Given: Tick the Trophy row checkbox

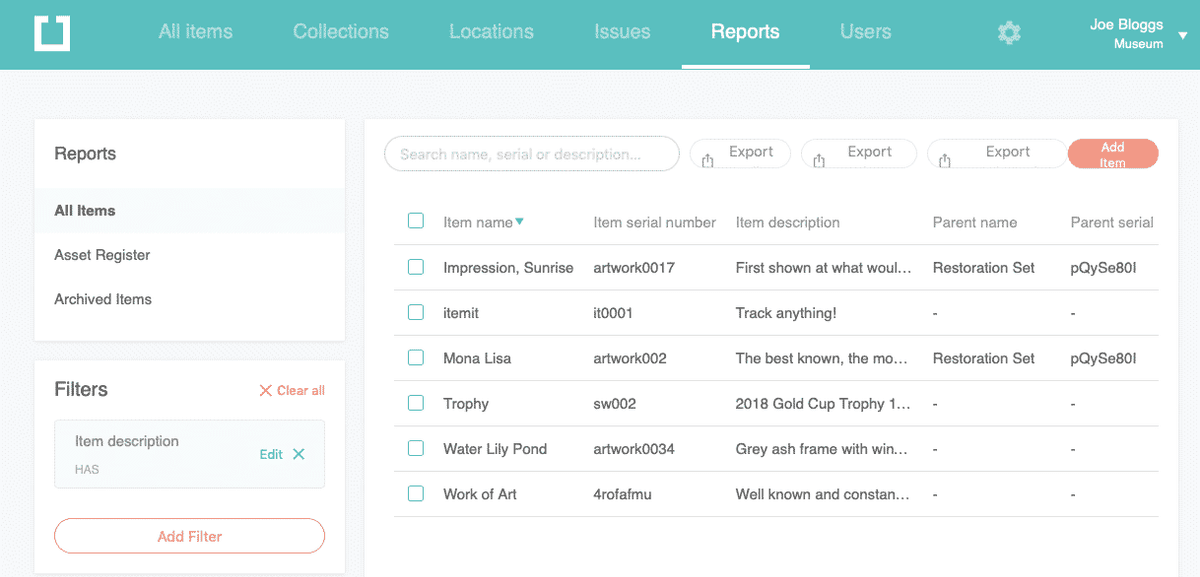Looking at the screenshot, I should point(416,403).
